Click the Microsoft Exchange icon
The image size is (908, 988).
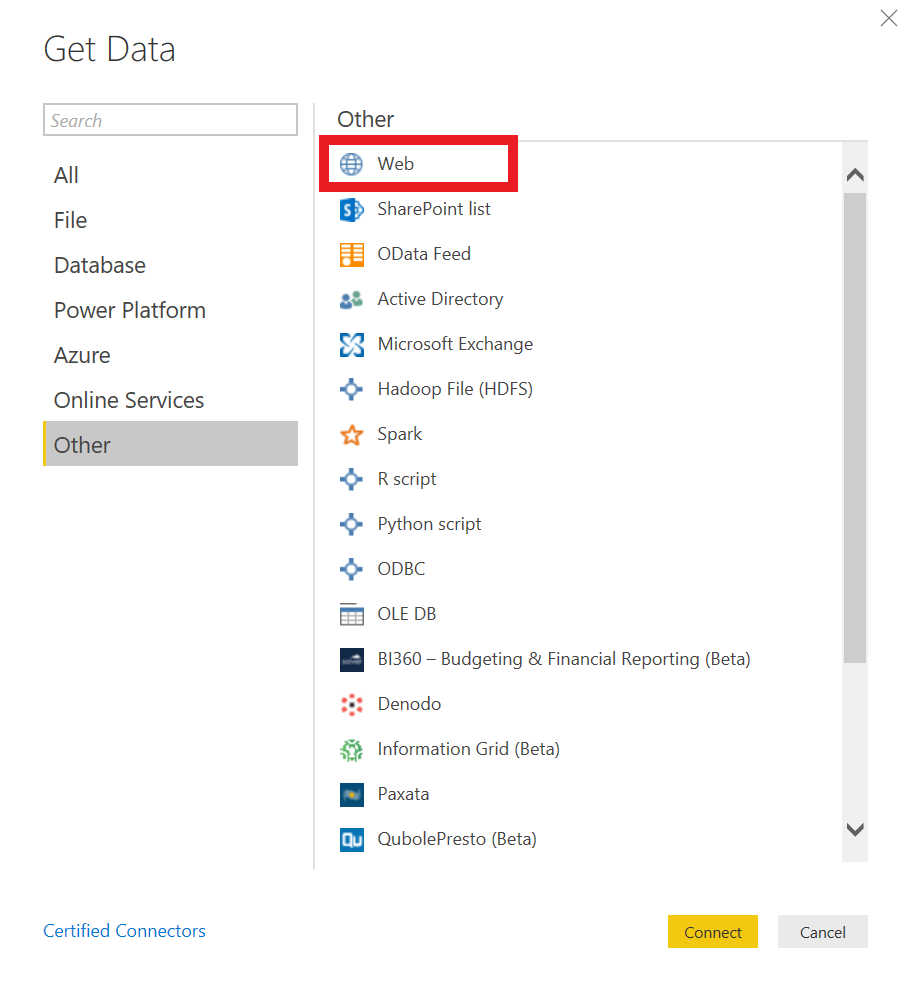351,345
